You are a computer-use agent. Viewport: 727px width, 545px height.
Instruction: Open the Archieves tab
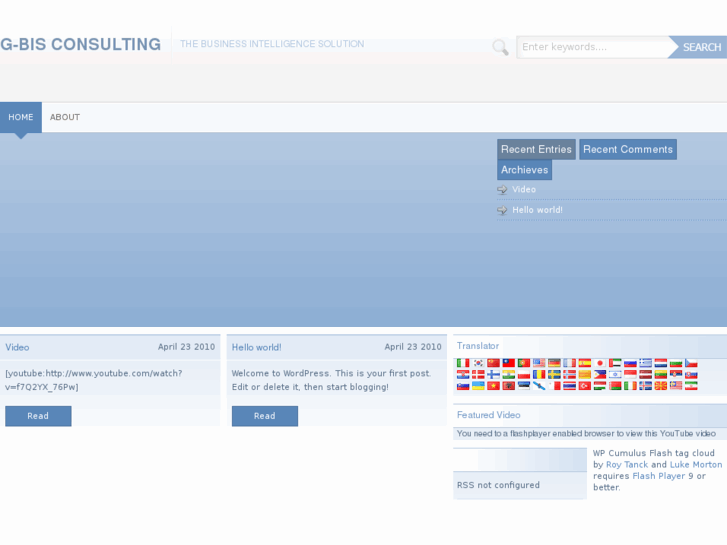point(524,170)
